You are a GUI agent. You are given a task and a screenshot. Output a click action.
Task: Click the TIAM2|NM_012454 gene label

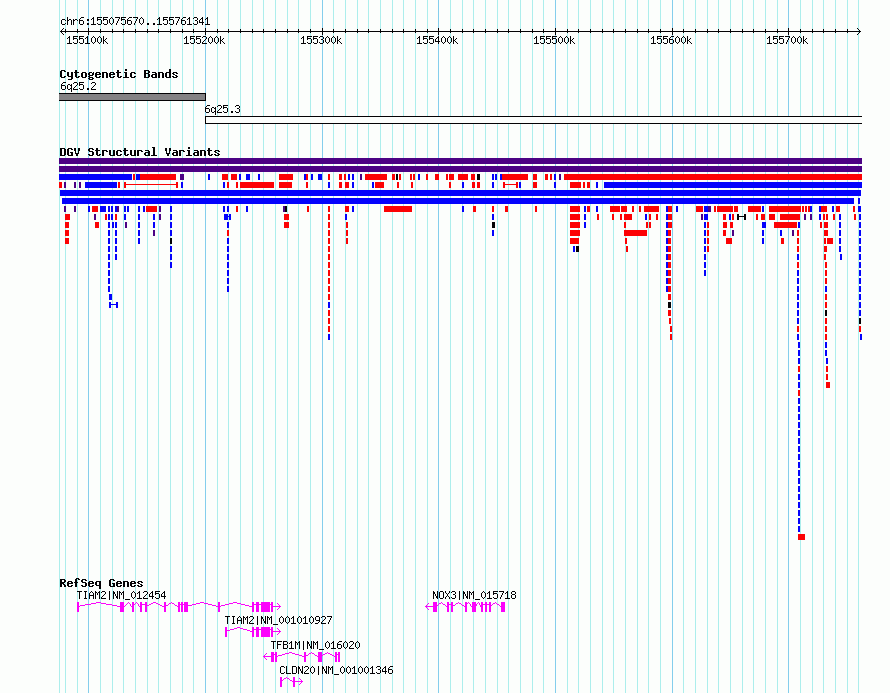[121, 595]
